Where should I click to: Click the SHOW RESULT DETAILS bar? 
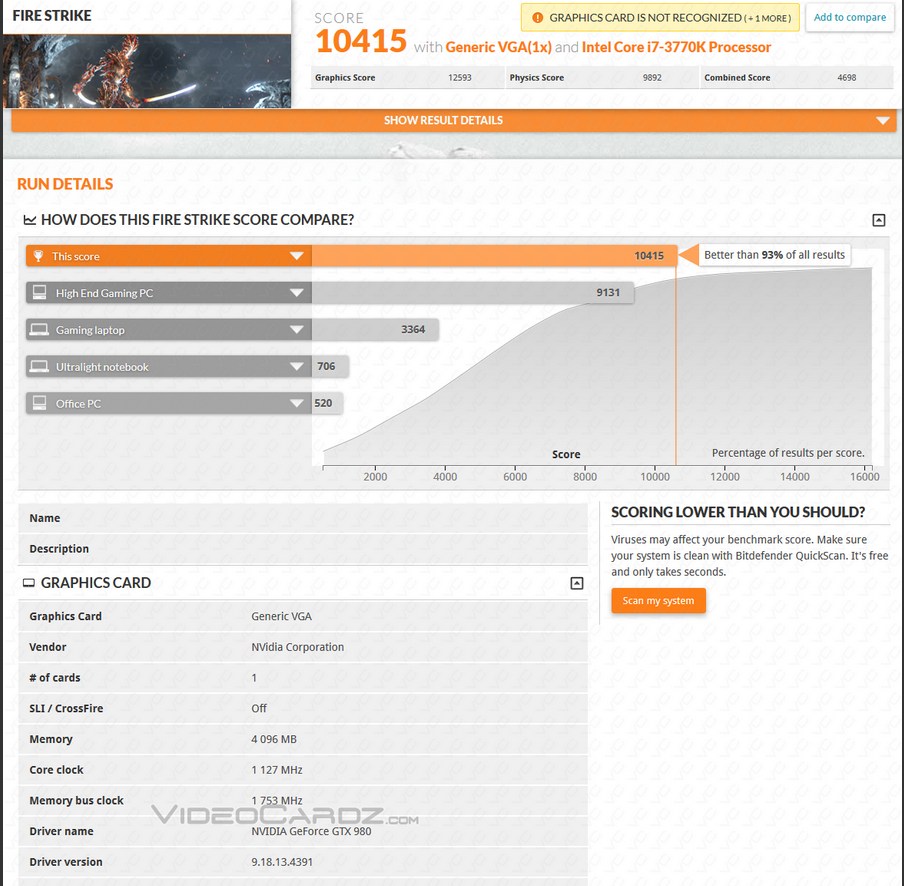(x=454, y=120)
